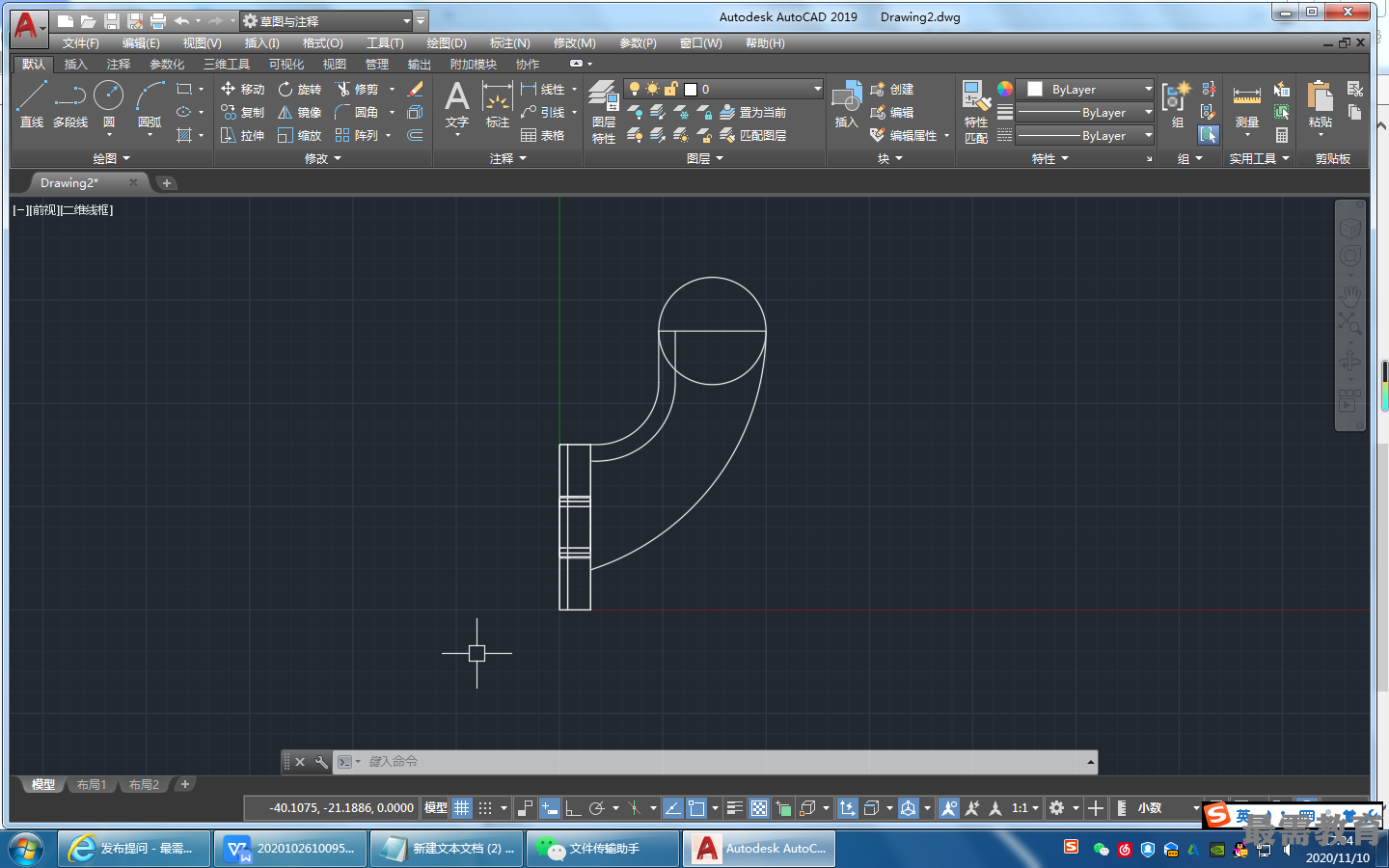The width and height of the screenshot is (1389, 868).
Task: Click the Windows Start button
Action: [26, 850]
